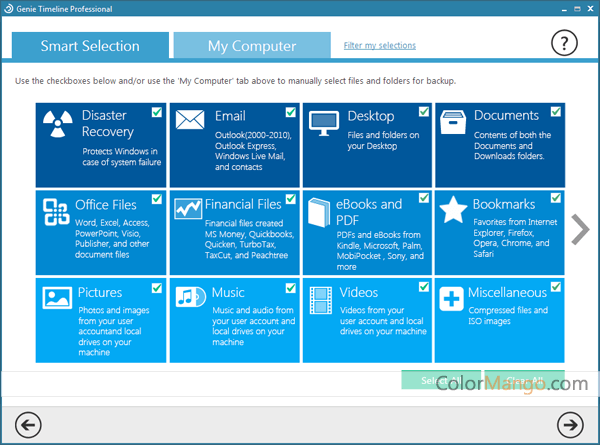Click 'Files and folders on your Desktop' text
The height and width of the screenshot is (445, 600).
pos(383,140)
